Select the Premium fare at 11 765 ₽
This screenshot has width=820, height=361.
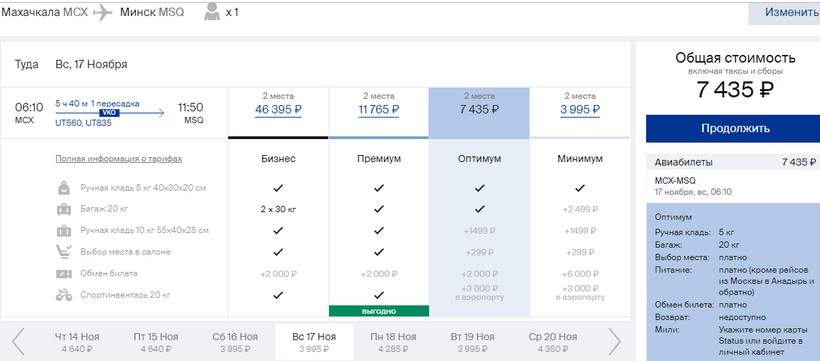pyautogui.click(x=379, y=110)
